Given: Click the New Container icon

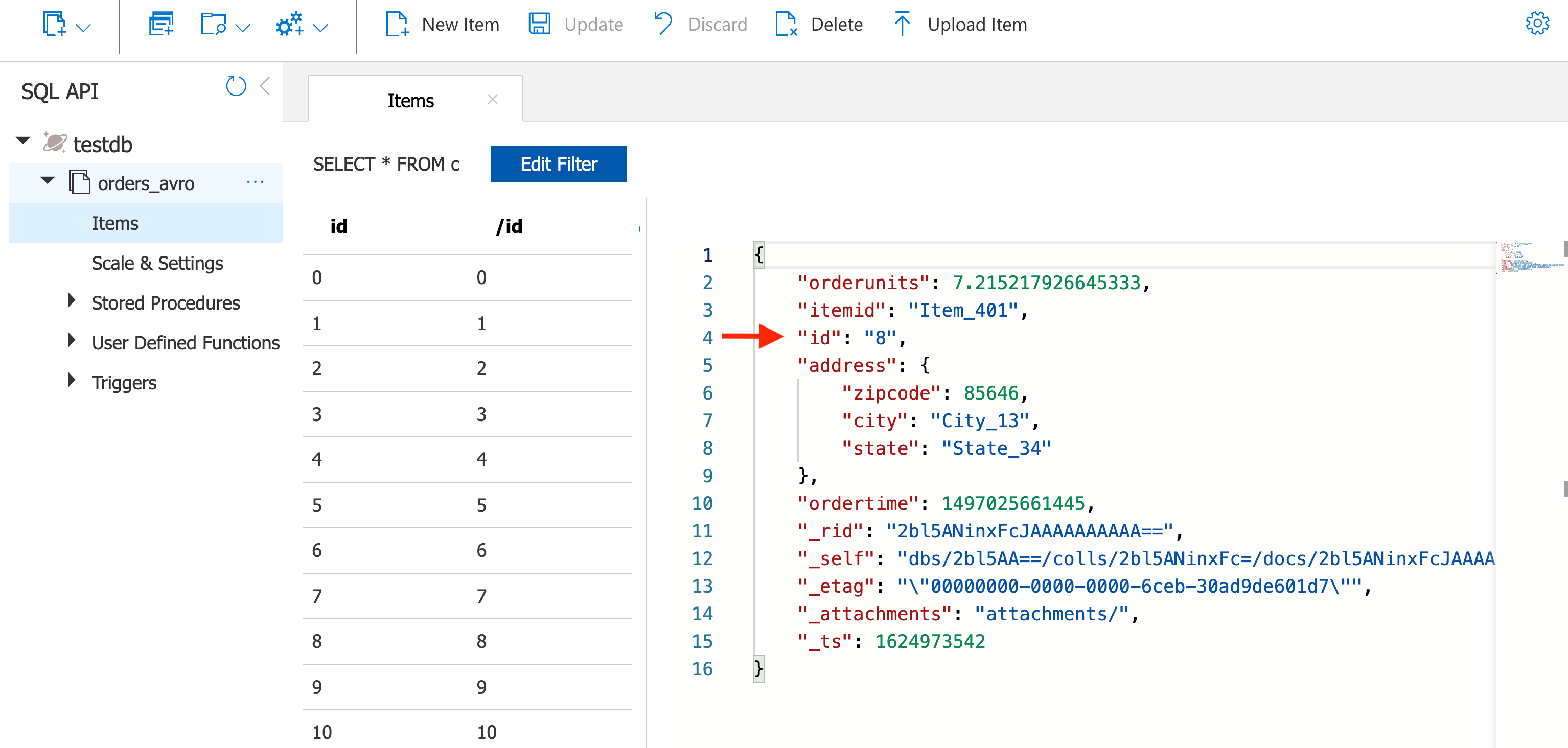Looking at the screenshot, I should click(x=54, y=25).
